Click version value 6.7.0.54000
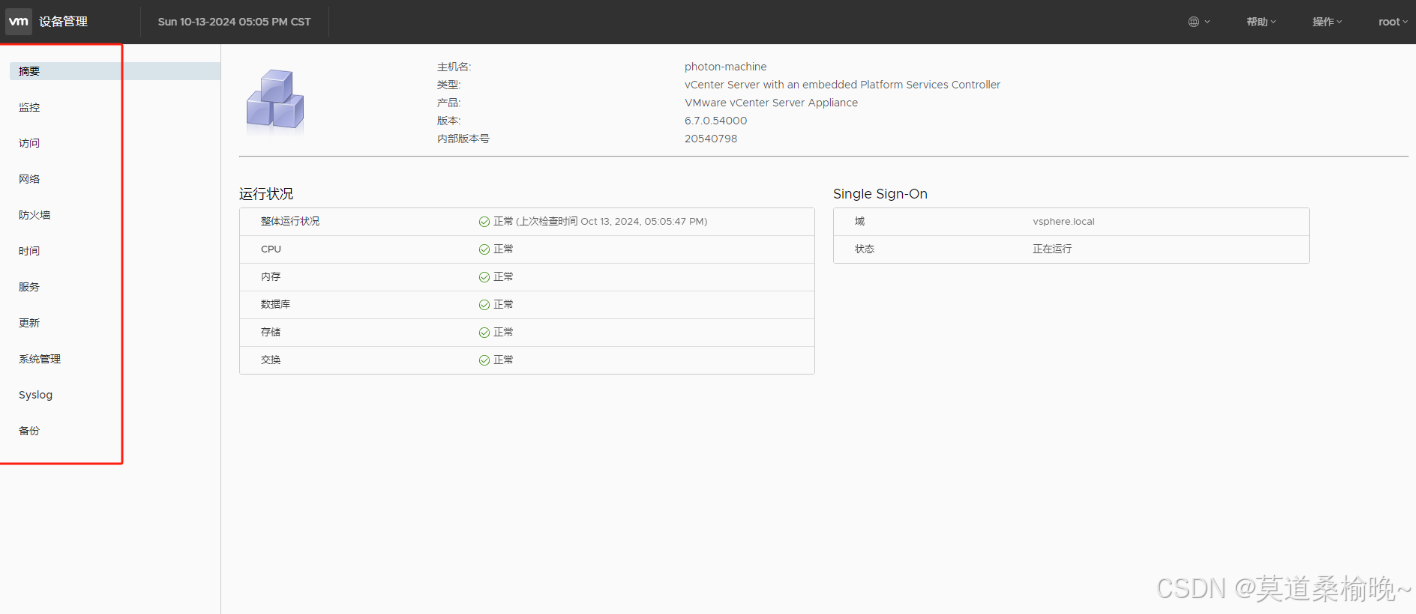Screen dimensions: 1416x614 (715, 121)
